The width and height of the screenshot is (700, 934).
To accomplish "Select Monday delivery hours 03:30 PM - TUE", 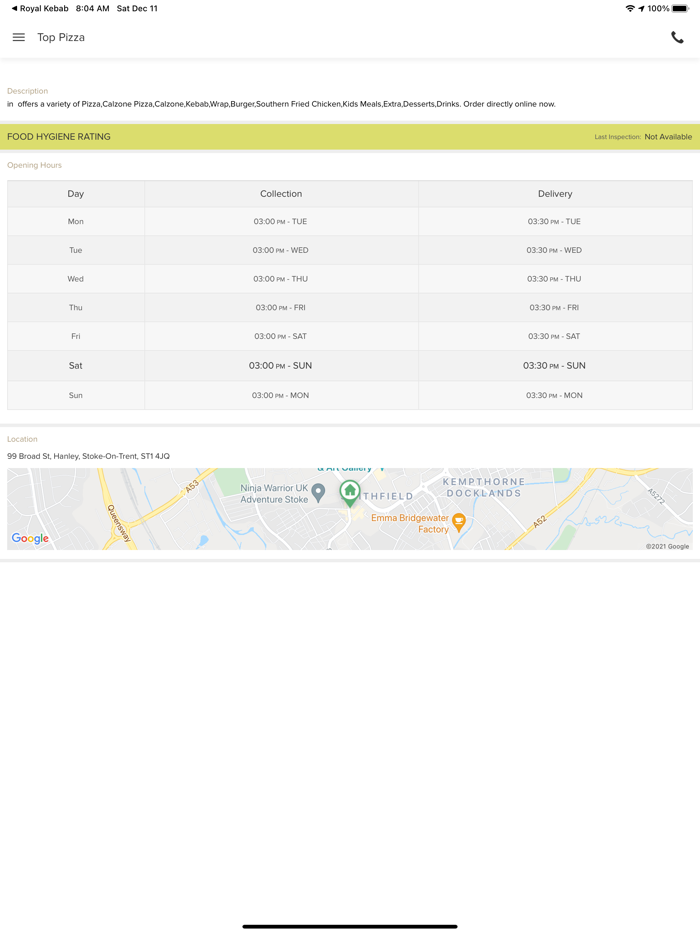I will [x=555, y=221].
